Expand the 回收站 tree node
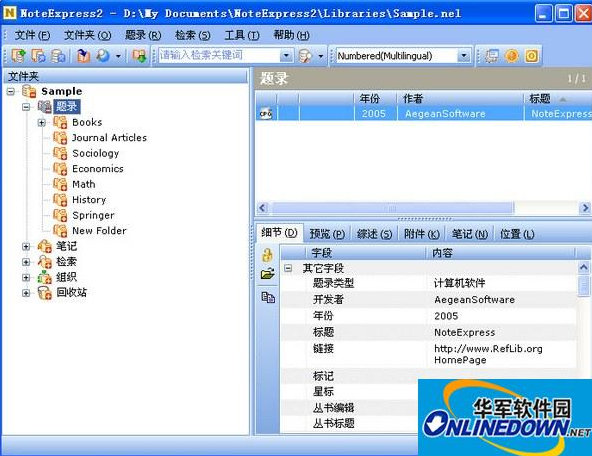Viewport: 592px width, 456px height. point(26,293)
